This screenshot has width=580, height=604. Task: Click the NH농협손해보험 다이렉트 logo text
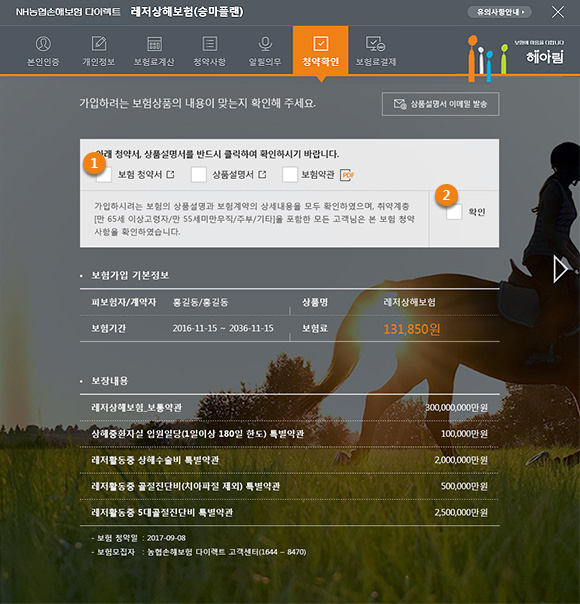(68, 12)
